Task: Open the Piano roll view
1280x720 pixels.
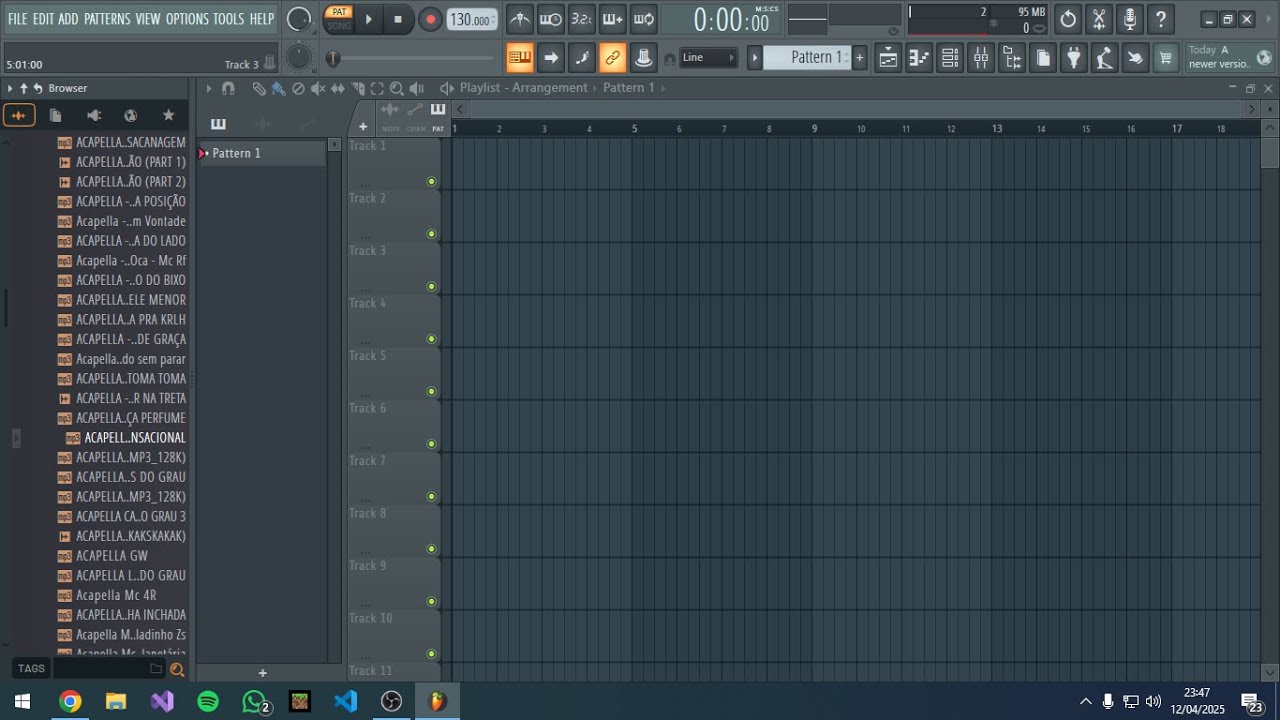Action: (x=919, y=58)
